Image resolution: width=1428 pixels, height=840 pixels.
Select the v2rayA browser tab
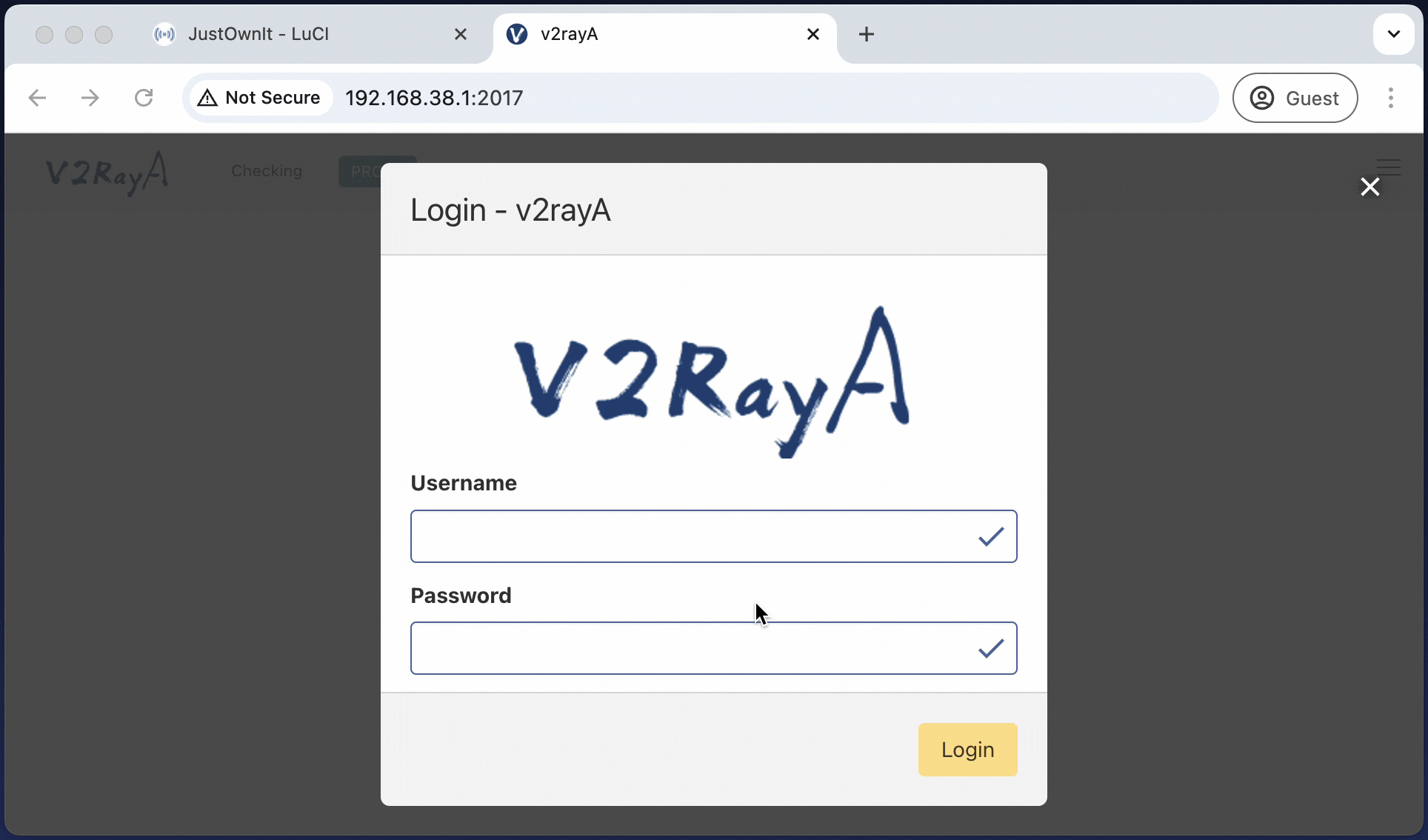pyautogui.click(x=664, y=34)
